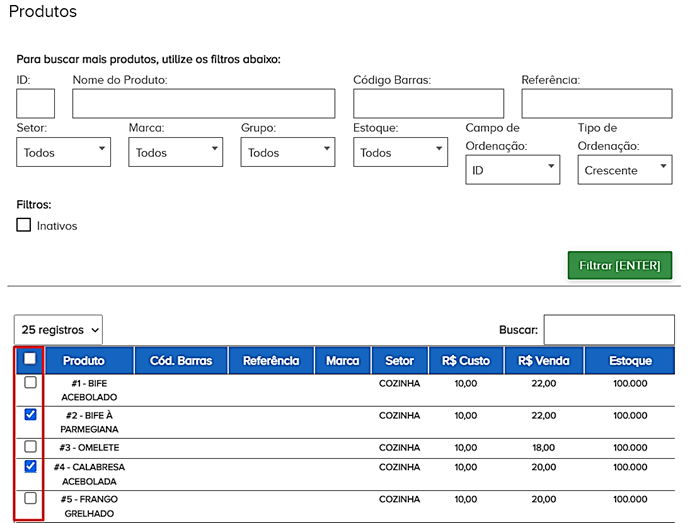Toggle the select-all checkbox in table header
The width and height of the screenshot is (690, 523).
pyautogui.click(x=30, y=359)
